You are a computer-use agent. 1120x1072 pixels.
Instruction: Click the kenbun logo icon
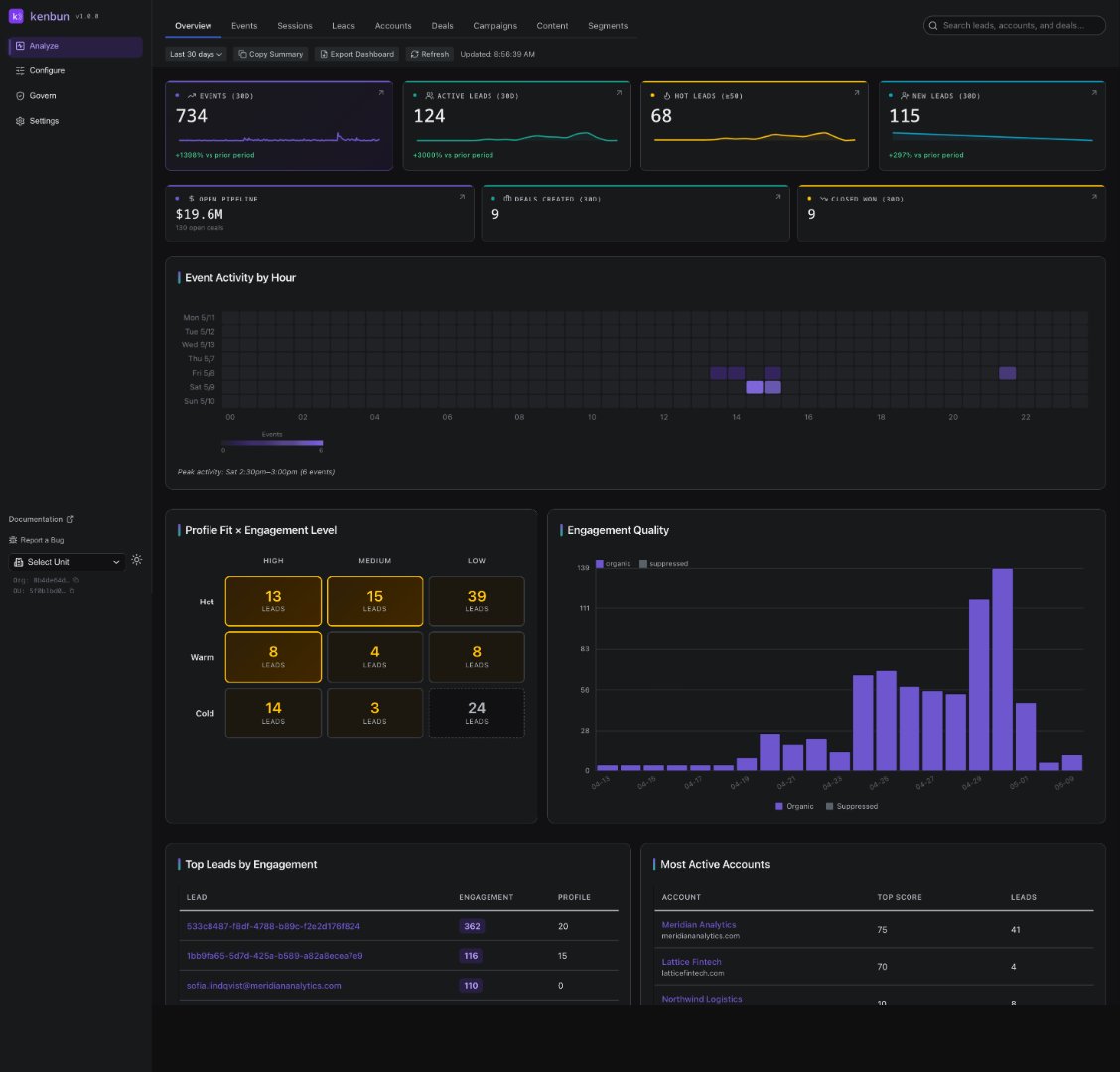coord(16,16)
